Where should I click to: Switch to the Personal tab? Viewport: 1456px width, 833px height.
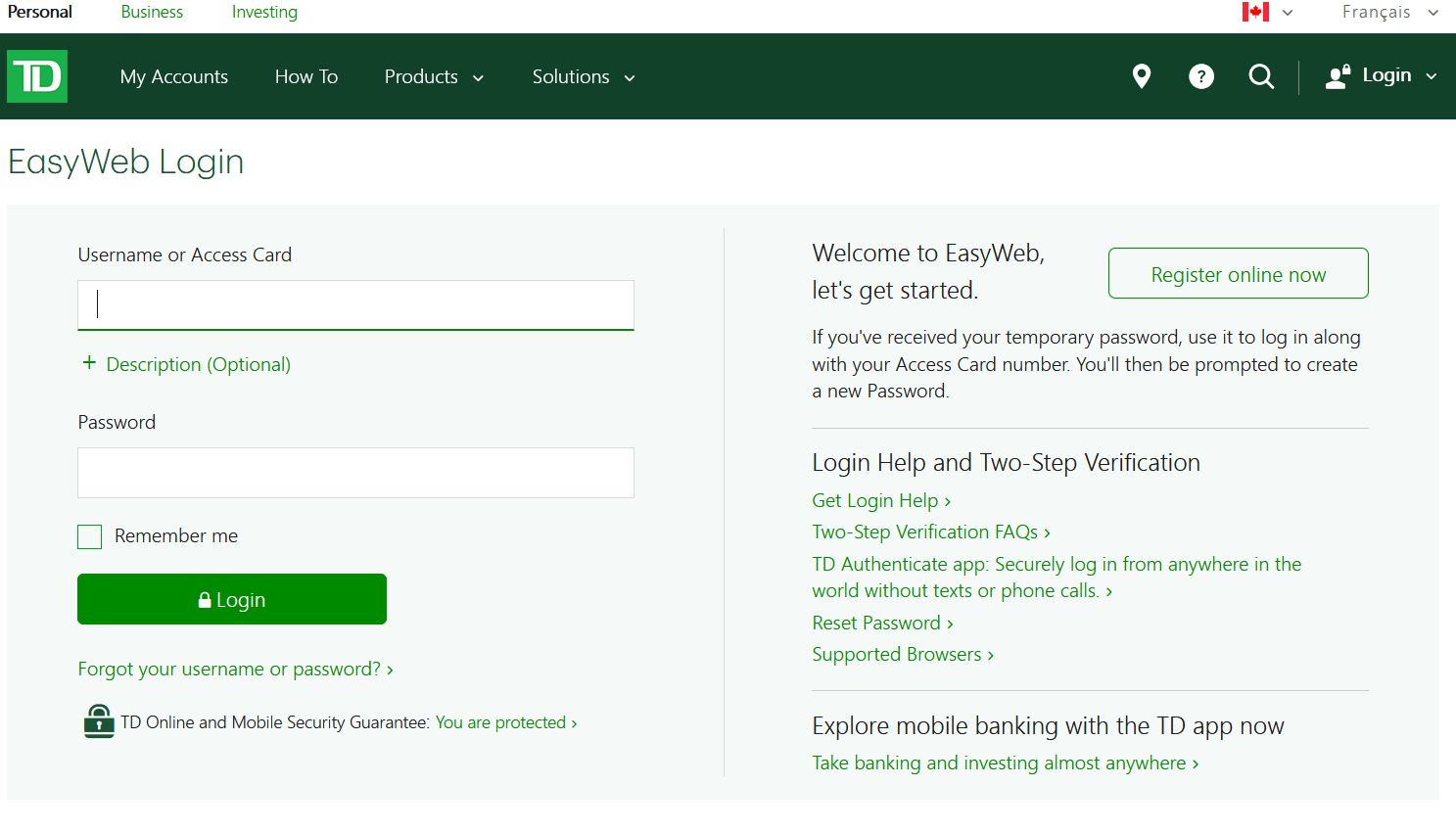40,12
